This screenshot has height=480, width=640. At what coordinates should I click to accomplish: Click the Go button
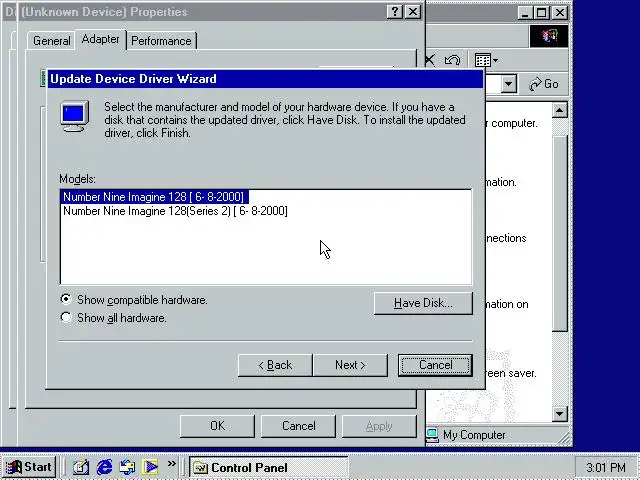(544, 84)
